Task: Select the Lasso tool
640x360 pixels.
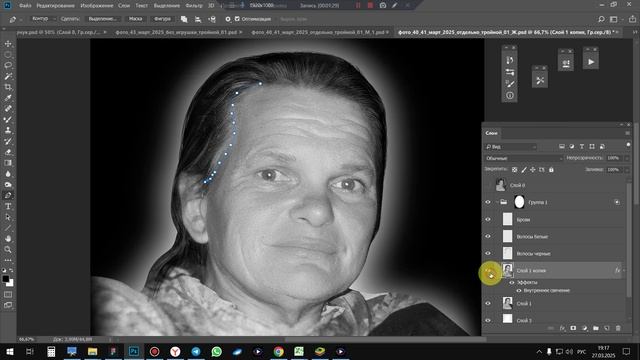Action: 8,65
